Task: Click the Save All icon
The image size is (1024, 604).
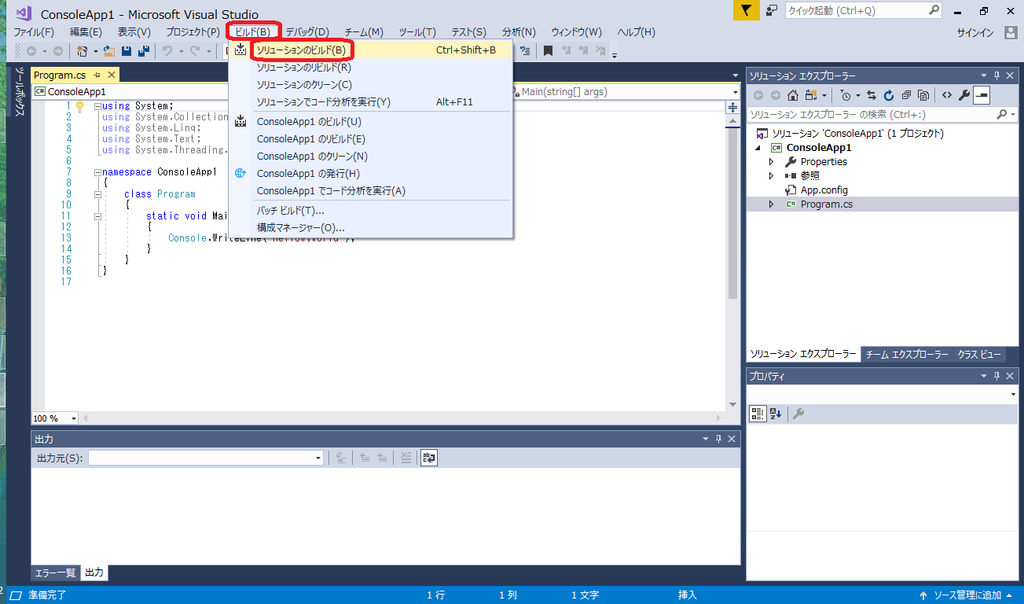Action: tap(144, 51)
